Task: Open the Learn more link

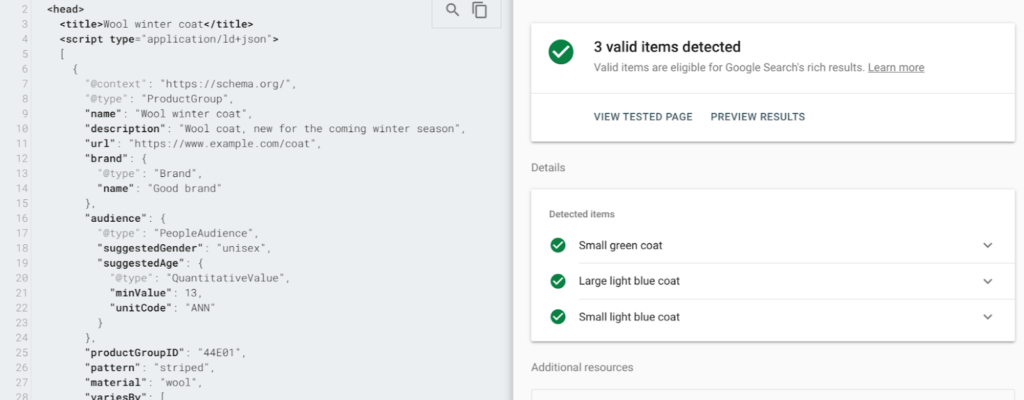Action: [x=896, y=67]
